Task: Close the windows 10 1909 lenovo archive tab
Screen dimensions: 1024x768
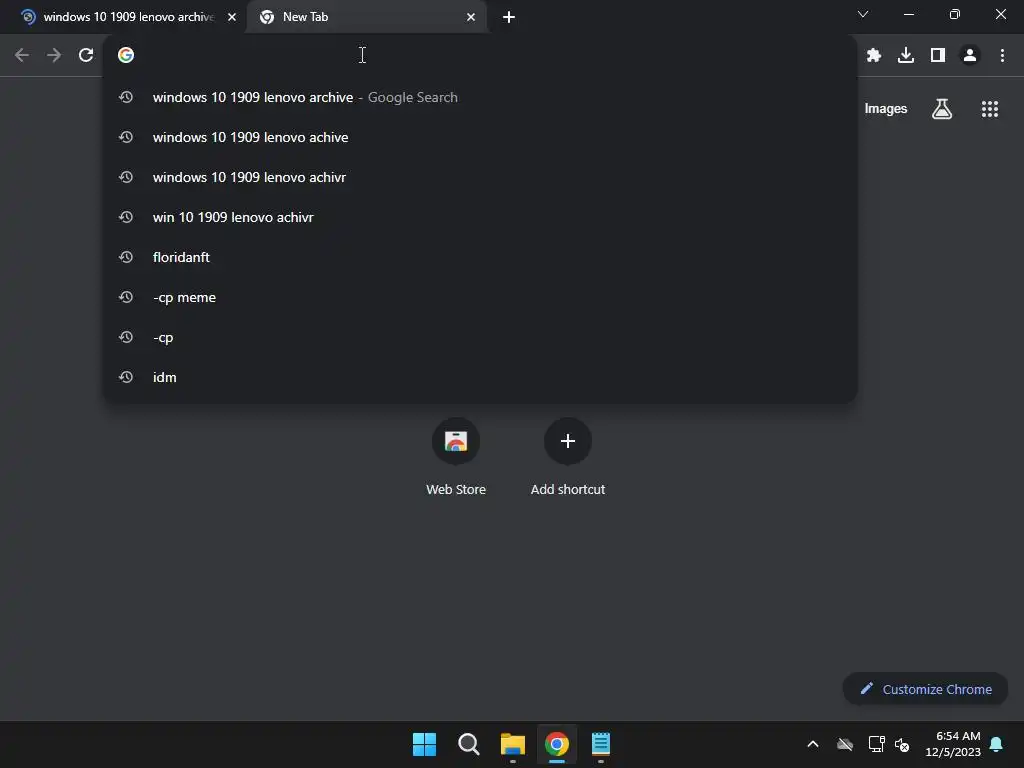Action: point(232,17)
